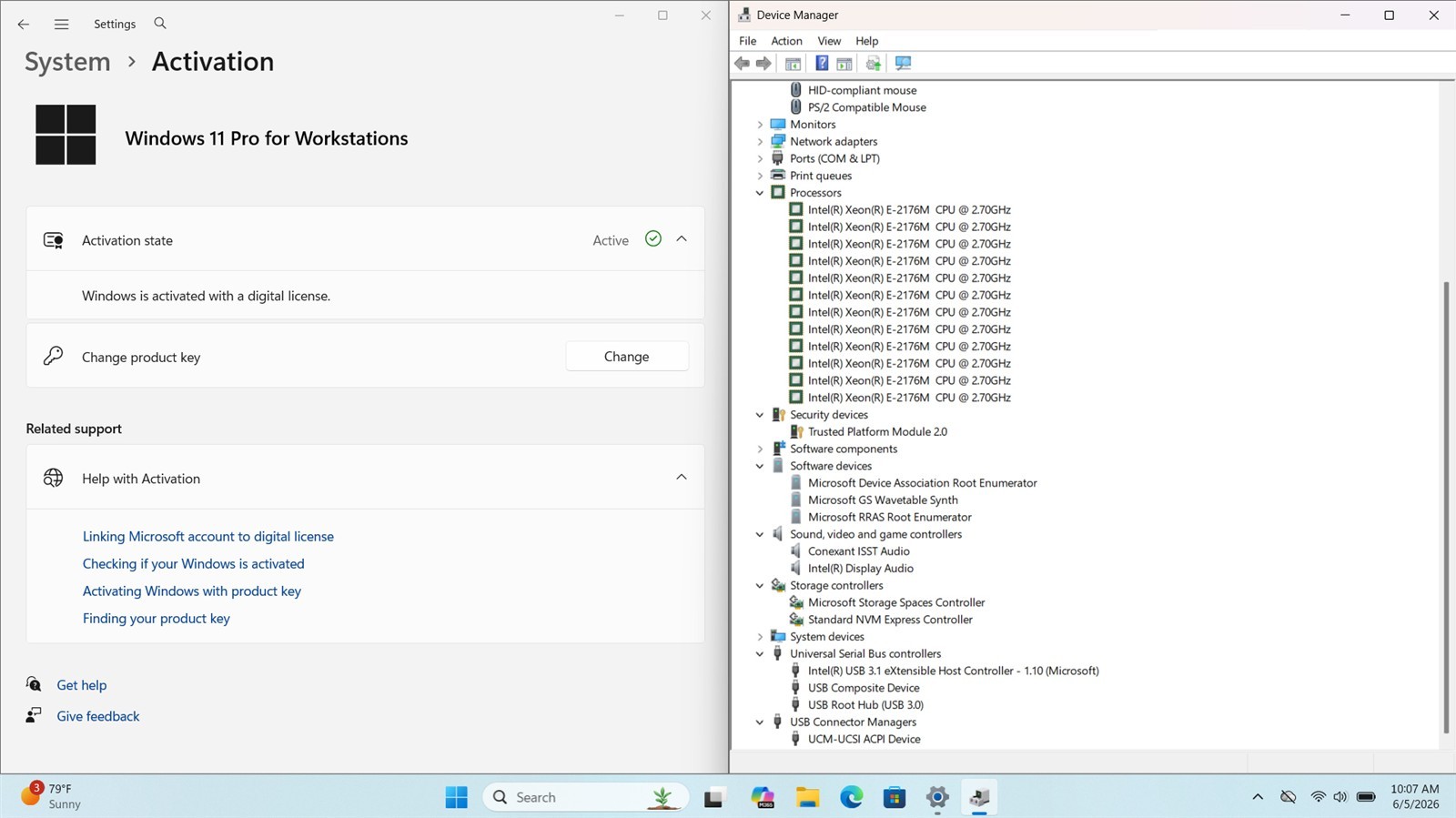The height and width of the screenshot is (818, 1456).
Task: Switch to Settings app on taskbar
Action: (937, 797)
